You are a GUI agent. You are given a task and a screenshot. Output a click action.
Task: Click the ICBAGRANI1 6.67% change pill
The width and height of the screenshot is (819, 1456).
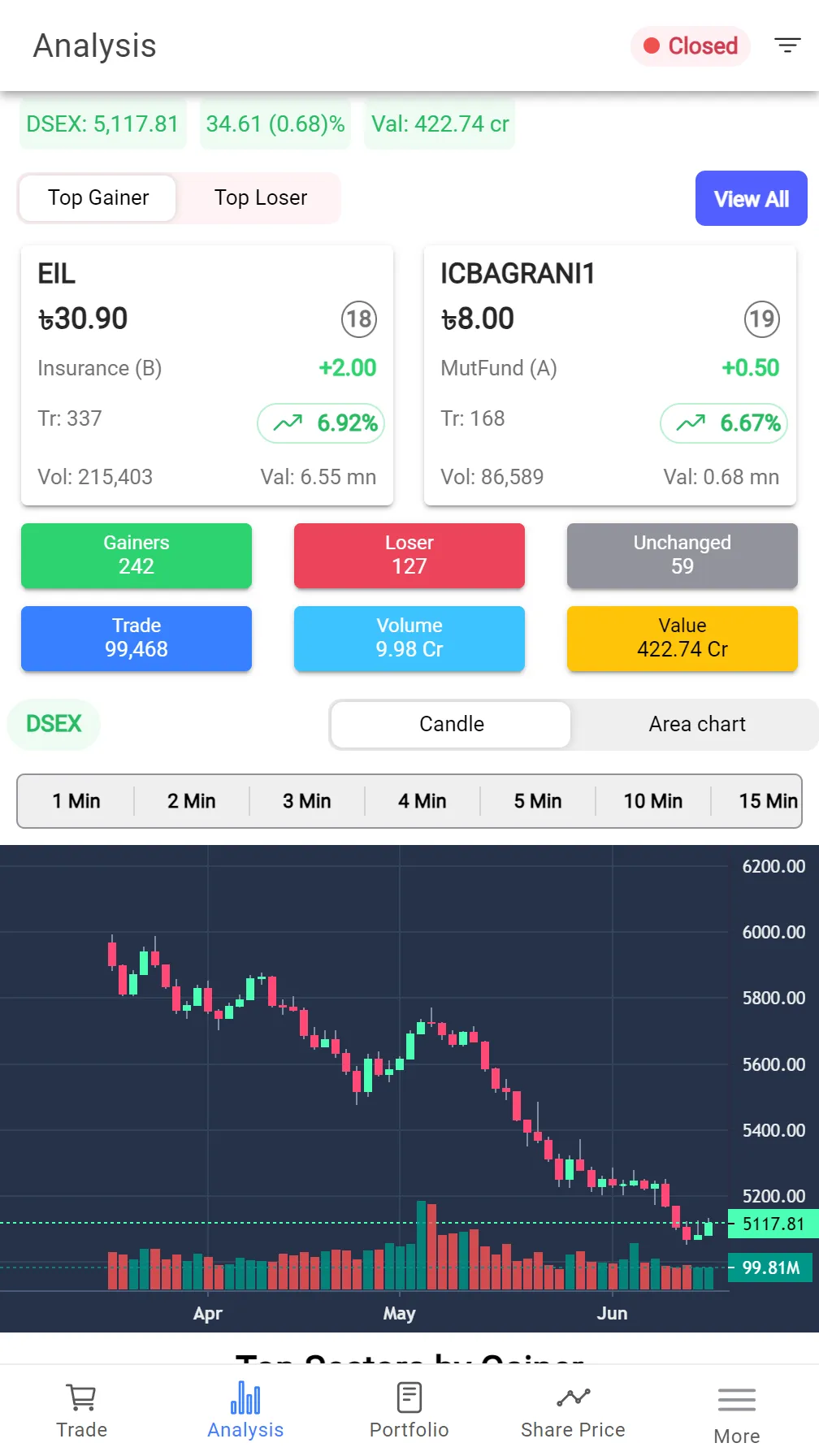[x=724, y=422]
